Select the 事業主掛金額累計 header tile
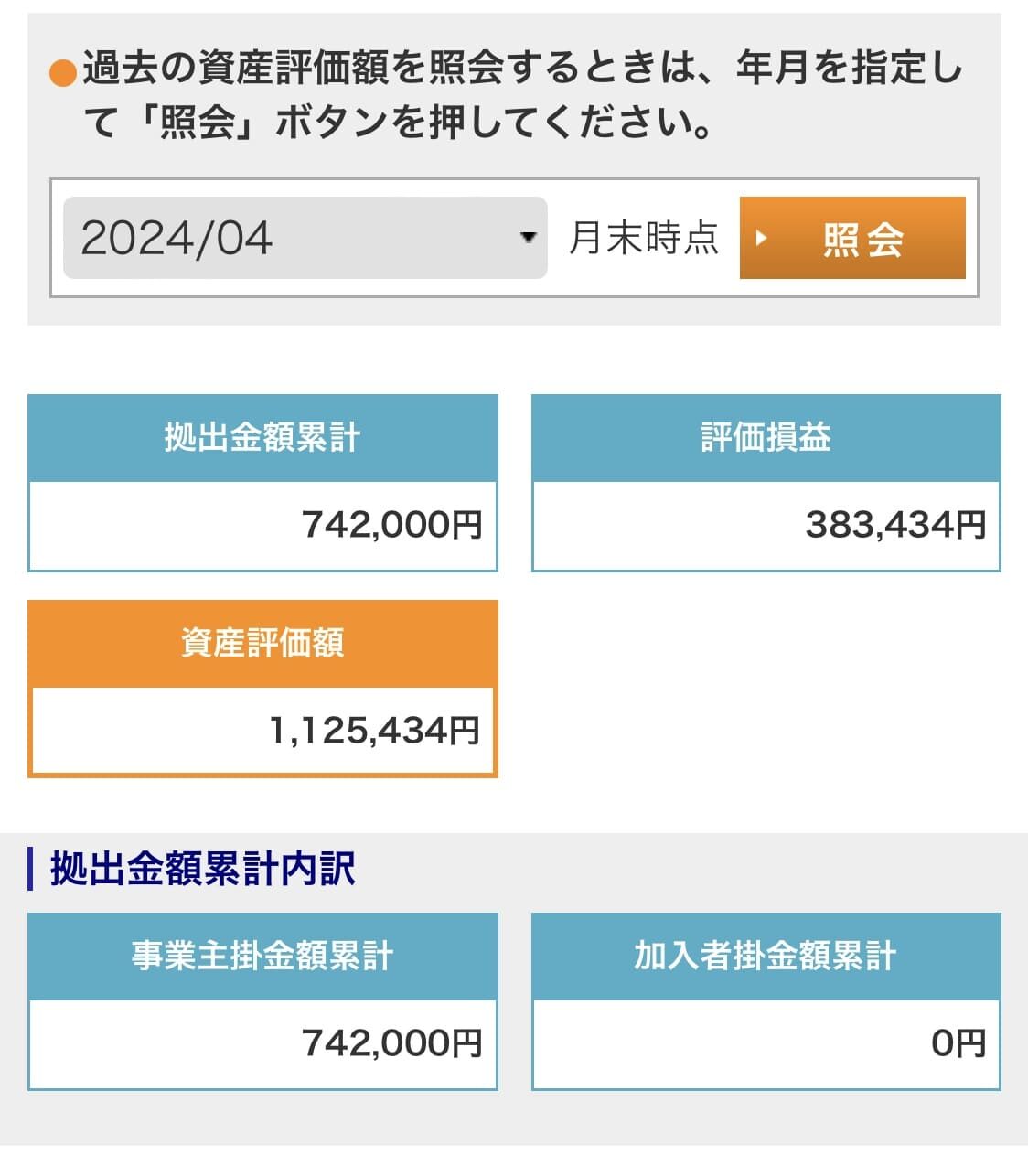This screenshot has height=1176, width=1028. point(262,956)
